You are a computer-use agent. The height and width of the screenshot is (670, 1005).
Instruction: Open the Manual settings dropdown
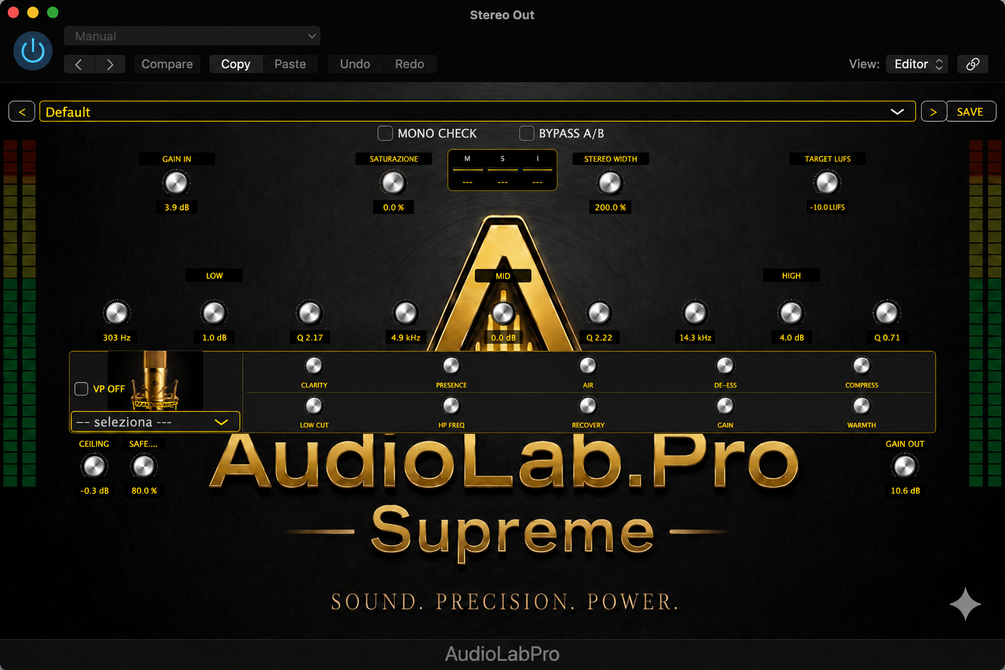coord(192,36)
